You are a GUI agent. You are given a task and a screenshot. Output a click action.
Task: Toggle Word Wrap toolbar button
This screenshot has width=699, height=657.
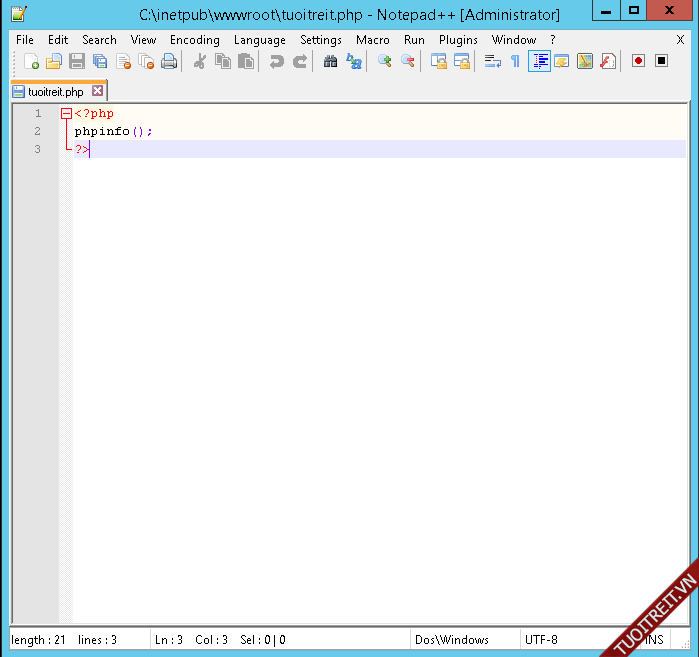click(x=492, y=61)
